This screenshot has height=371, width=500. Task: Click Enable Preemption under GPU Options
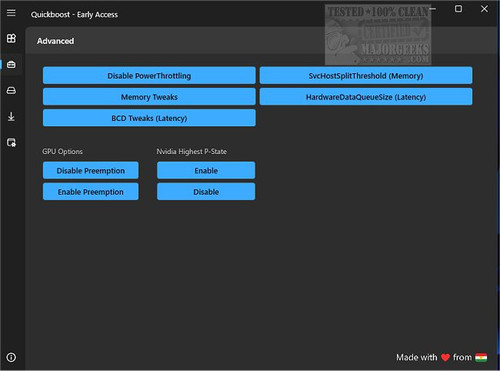(x=90, y=192)
